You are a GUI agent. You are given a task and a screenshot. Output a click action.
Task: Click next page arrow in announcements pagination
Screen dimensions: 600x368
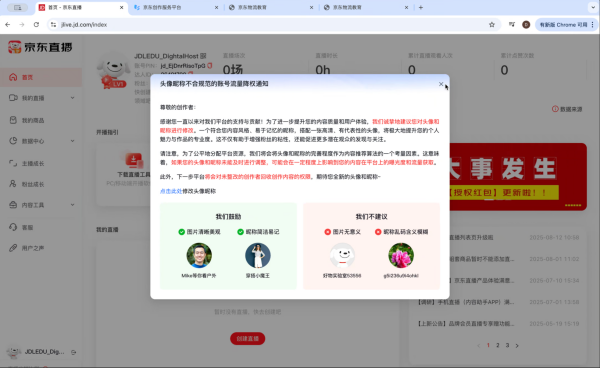point(517,345)
